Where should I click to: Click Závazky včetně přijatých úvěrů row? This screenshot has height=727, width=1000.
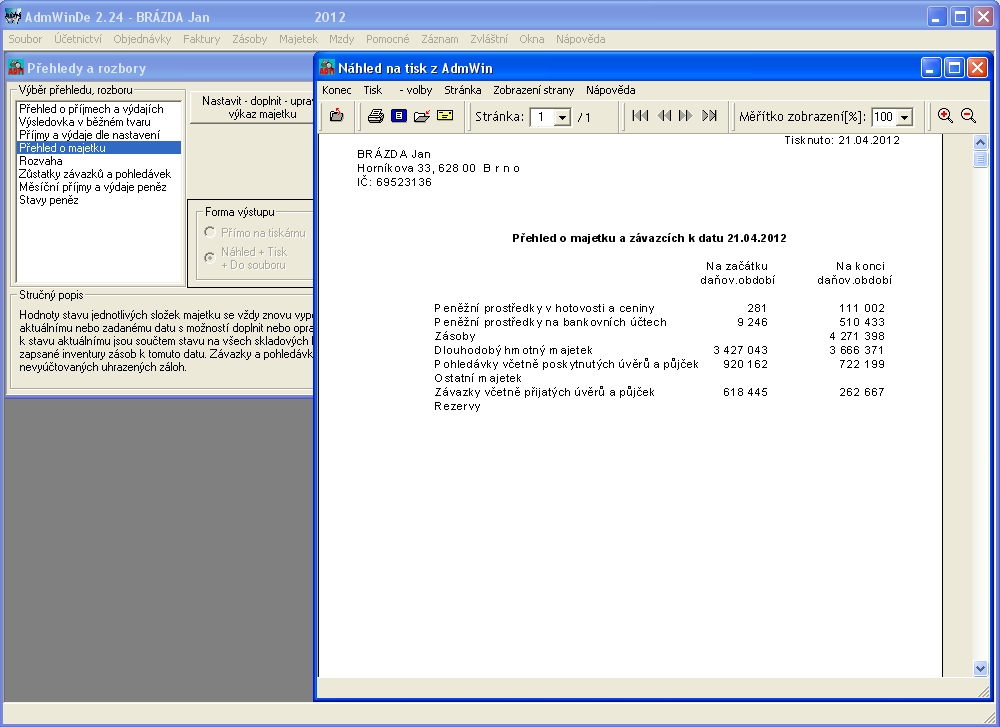tap(545, 392)
